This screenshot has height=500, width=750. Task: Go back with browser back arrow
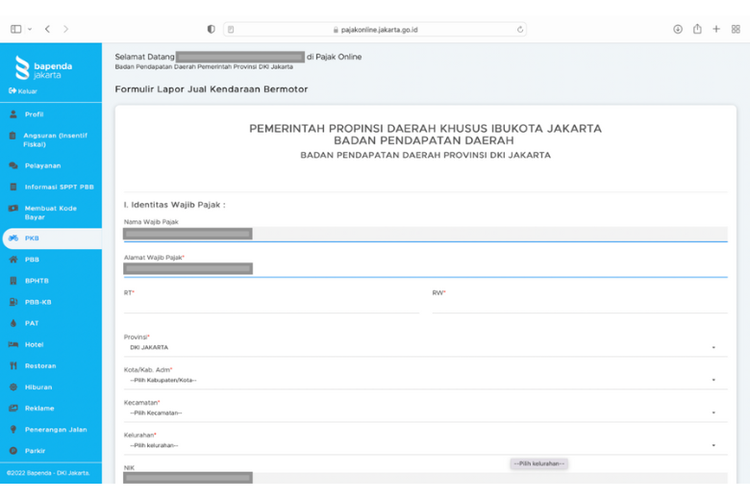click(x=48, y=30)
